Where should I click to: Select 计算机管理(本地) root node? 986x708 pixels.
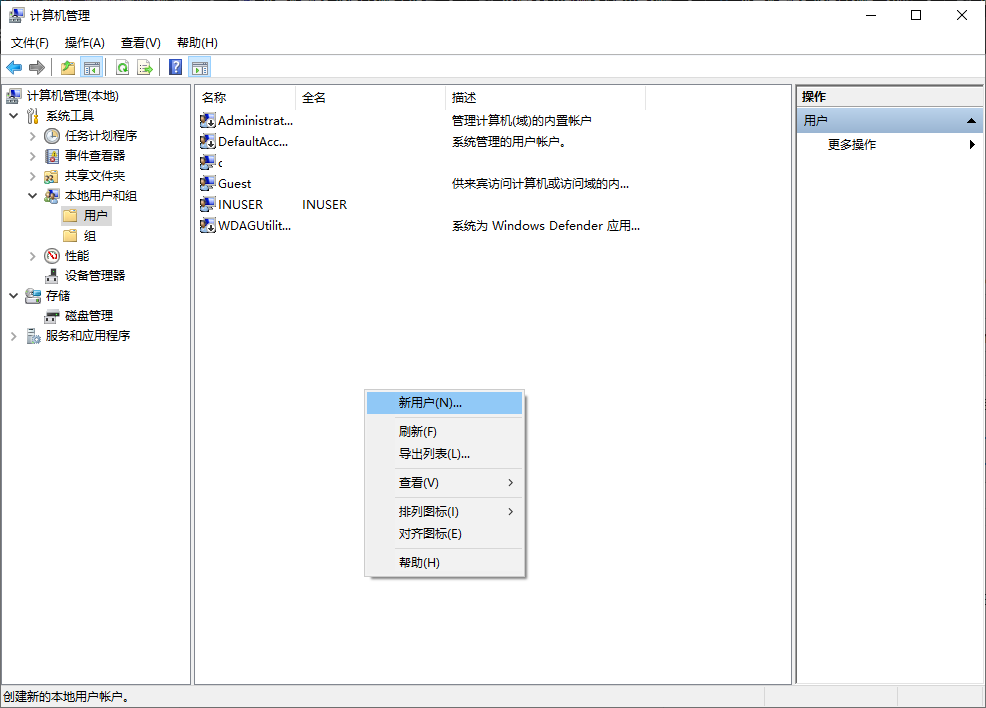[72, 96]
